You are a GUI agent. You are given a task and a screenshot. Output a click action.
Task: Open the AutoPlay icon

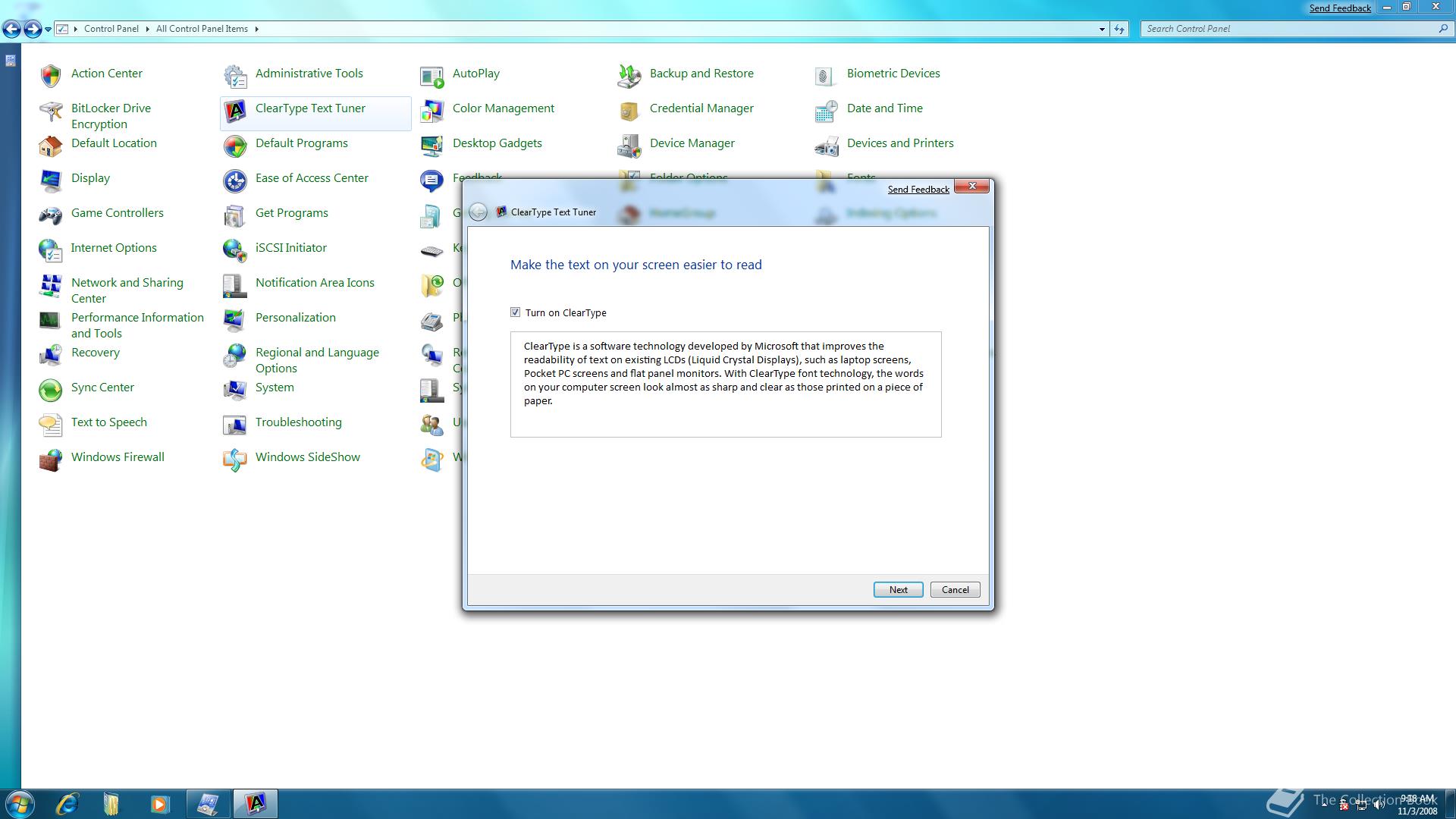pos(431,75)
